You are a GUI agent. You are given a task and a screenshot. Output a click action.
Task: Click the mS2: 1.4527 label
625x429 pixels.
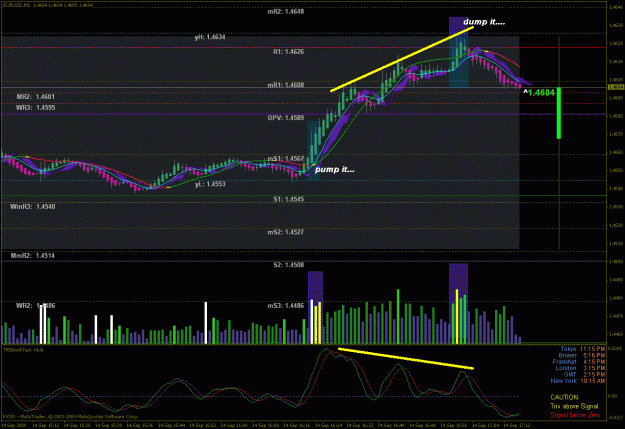286,232
